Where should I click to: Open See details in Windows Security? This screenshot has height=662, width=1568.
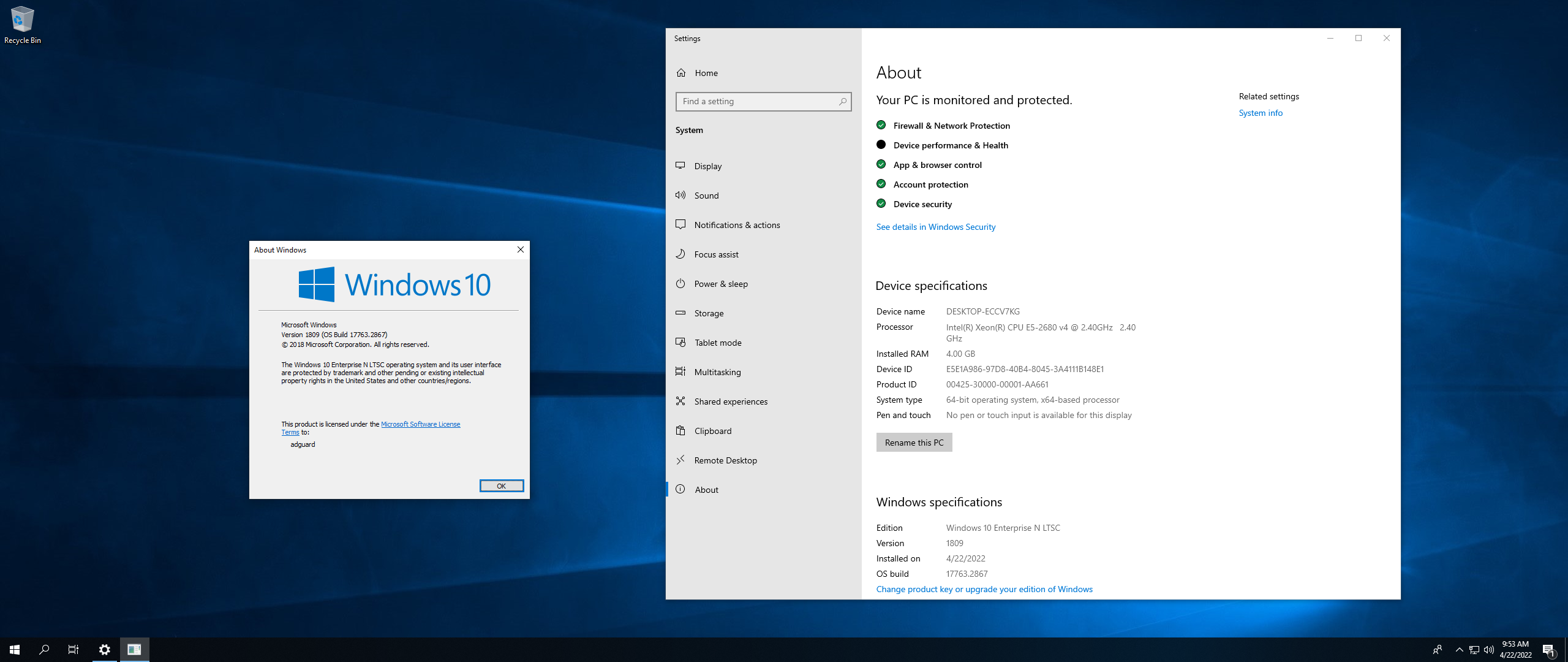[935, 227]
